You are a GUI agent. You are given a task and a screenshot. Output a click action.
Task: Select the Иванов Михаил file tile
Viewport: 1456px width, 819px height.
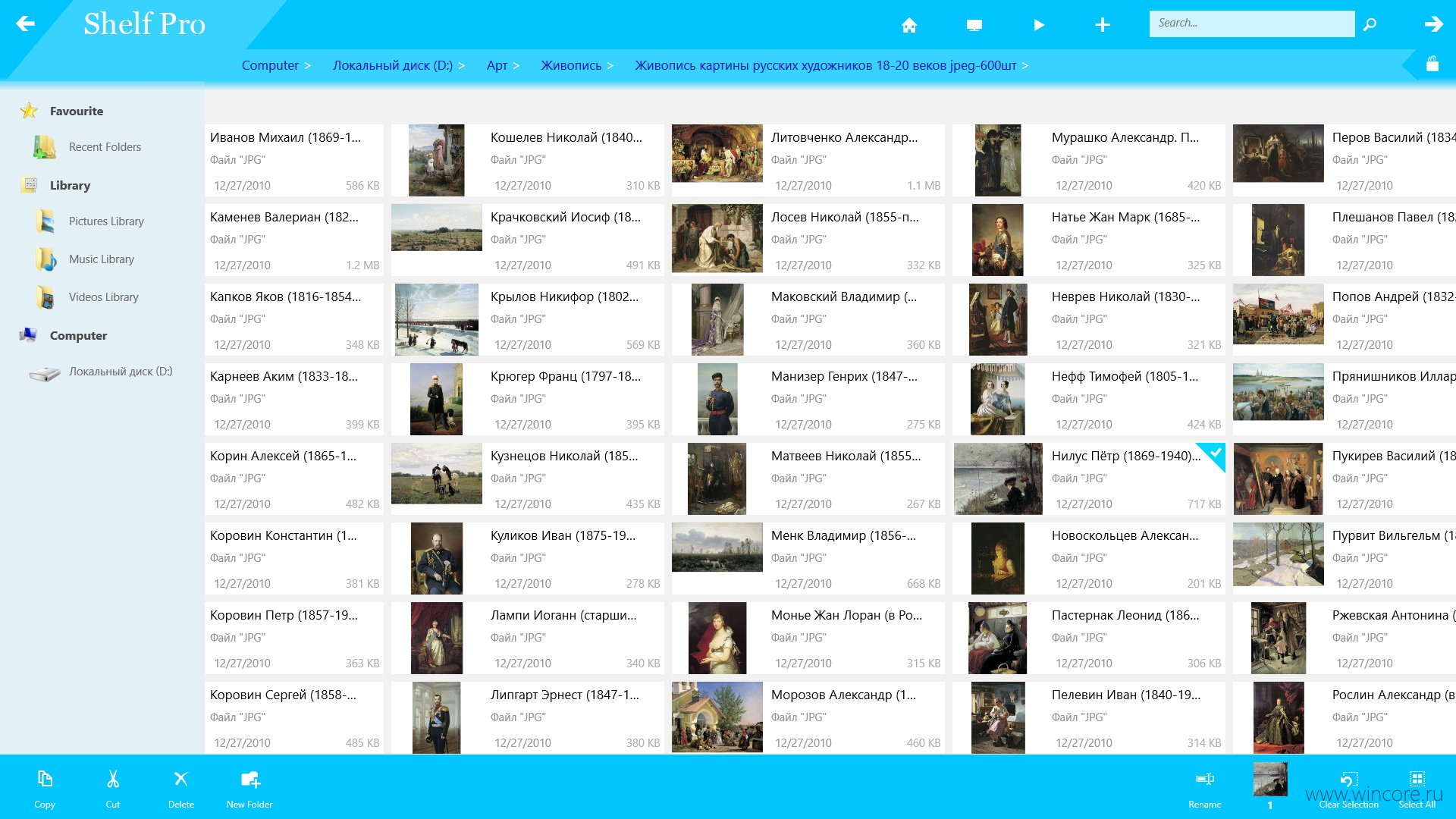pos(294,160)
